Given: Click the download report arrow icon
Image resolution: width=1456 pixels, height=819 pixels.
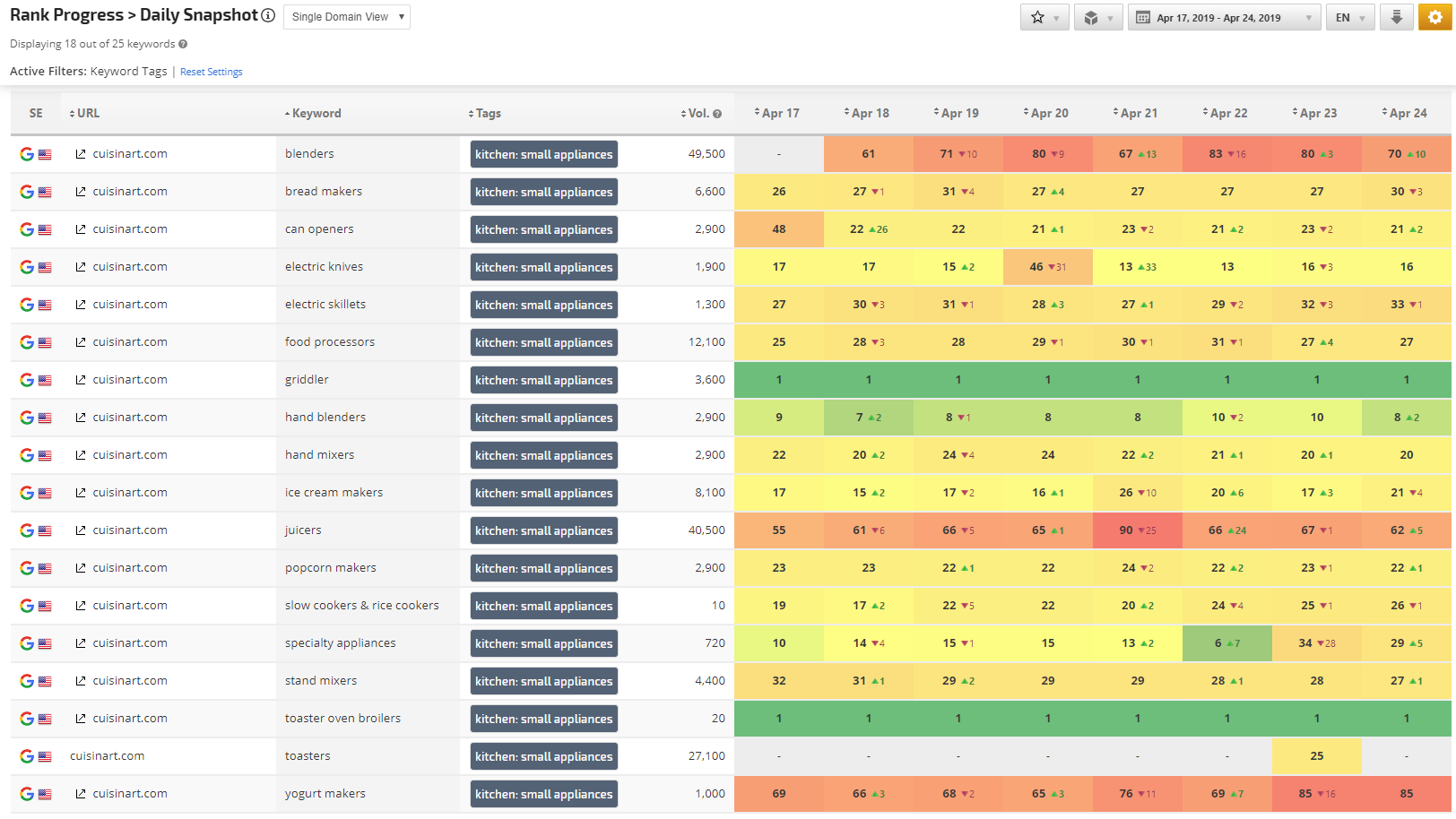Looking at the screenshot, I should [x=1396, y=17].
